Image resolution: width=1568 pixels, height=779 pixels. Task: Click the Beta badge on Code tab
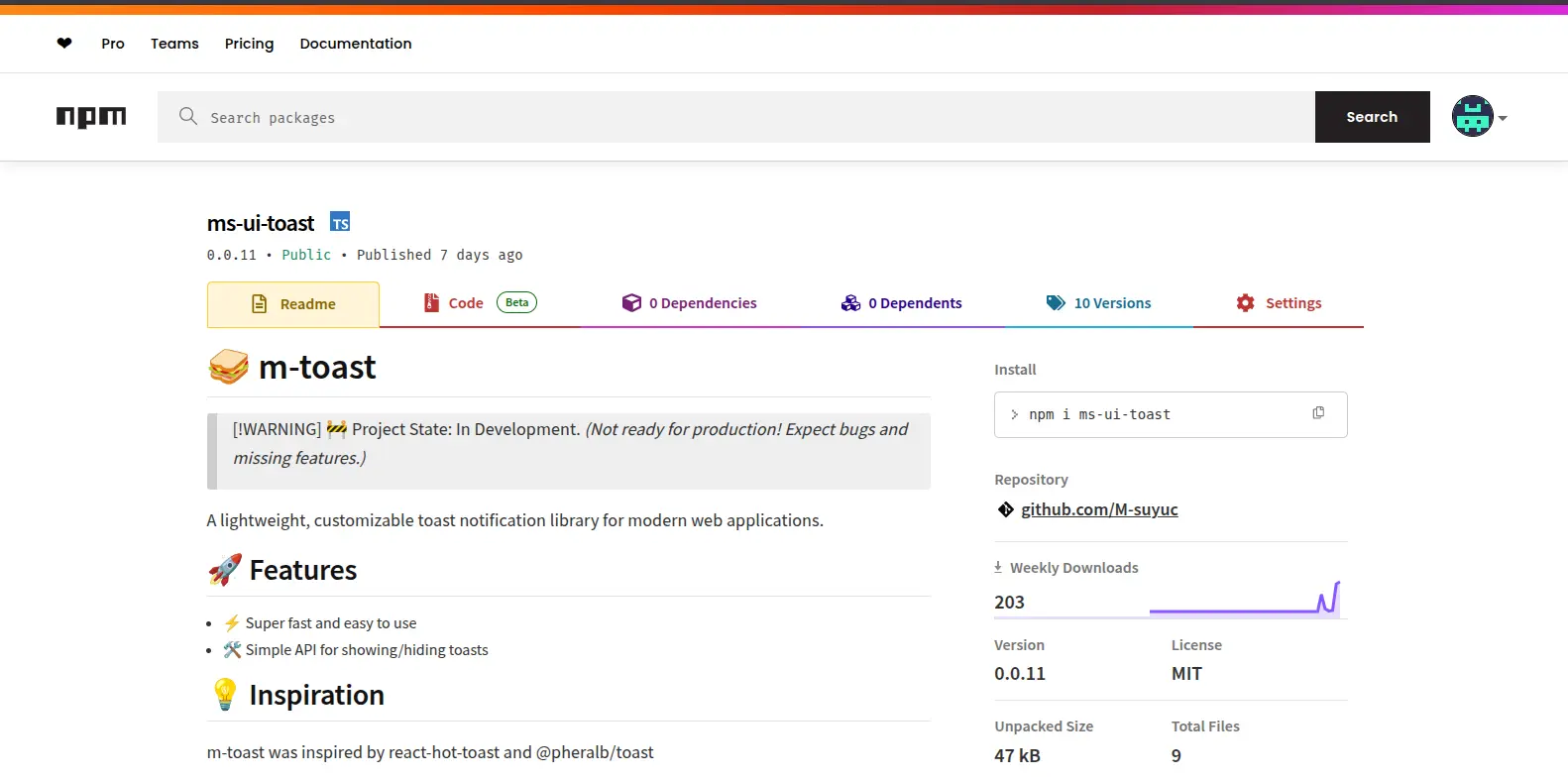point(516,302)
